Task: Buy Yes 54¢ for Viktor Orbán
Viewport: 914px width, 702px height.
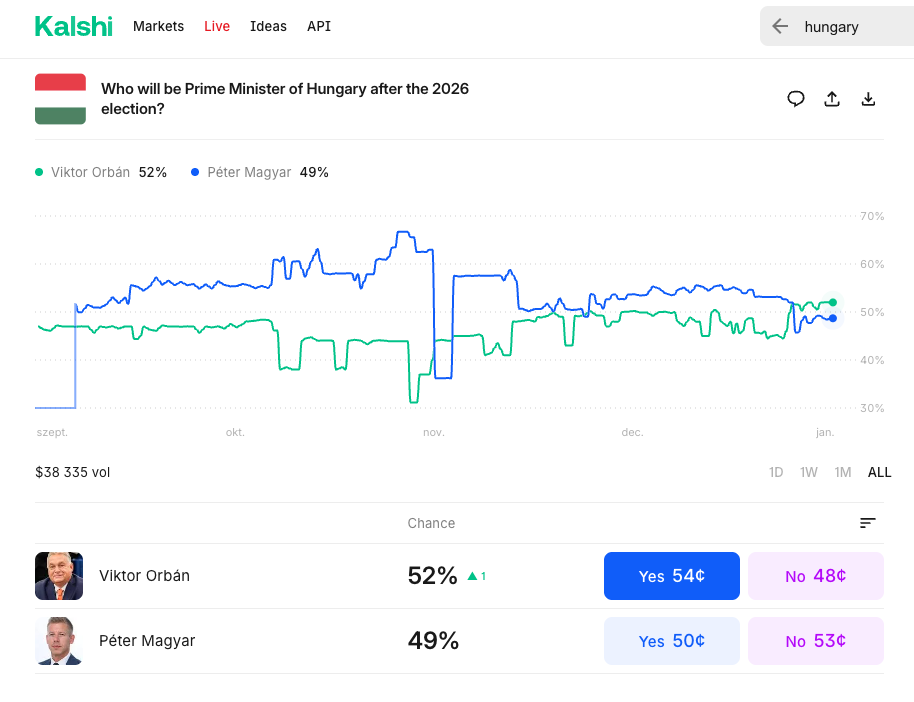Action: (671, 576)
